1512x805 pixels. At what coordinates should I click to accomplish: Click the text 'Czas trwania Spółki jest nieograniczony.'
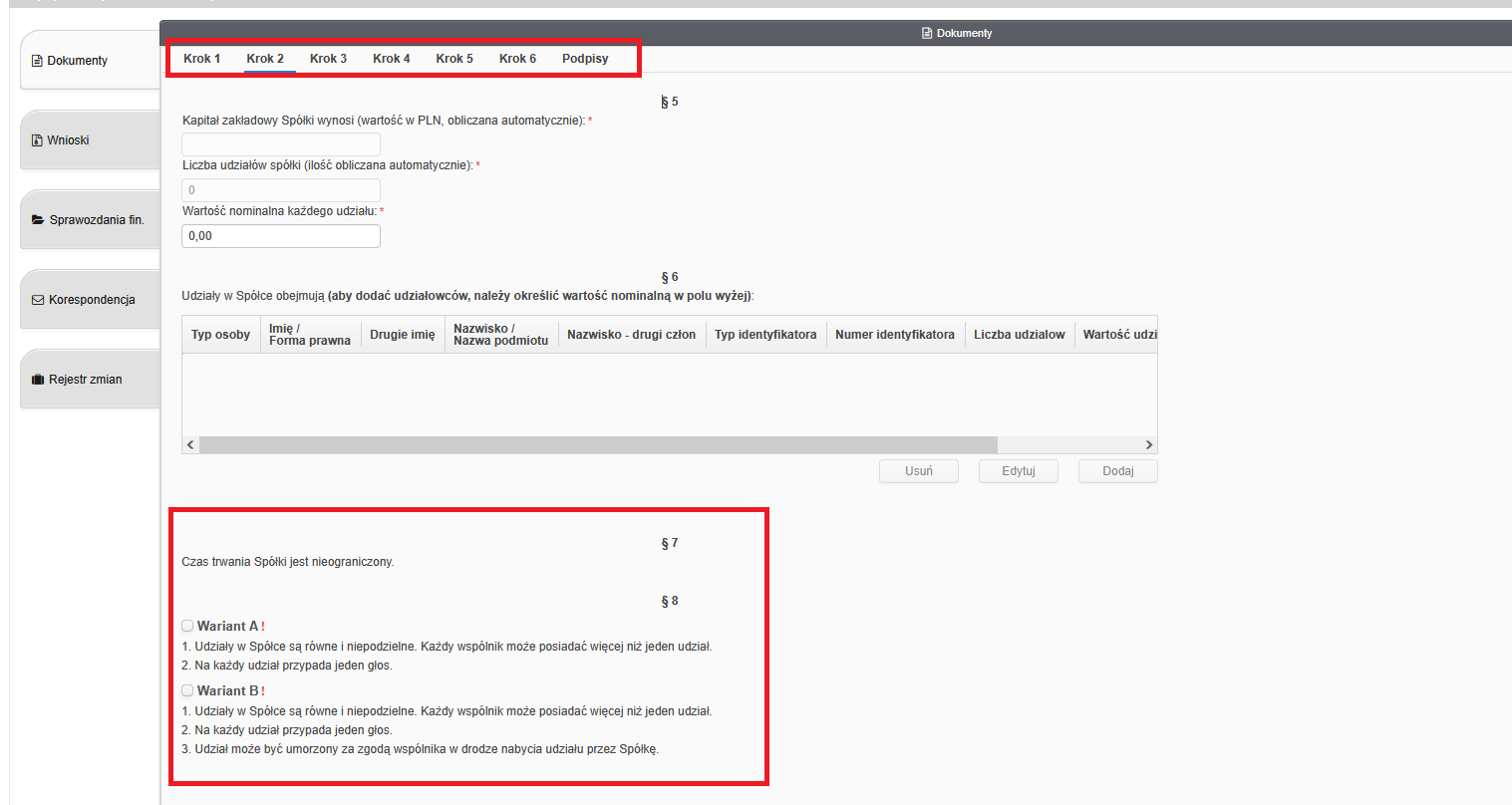[288, 562]
